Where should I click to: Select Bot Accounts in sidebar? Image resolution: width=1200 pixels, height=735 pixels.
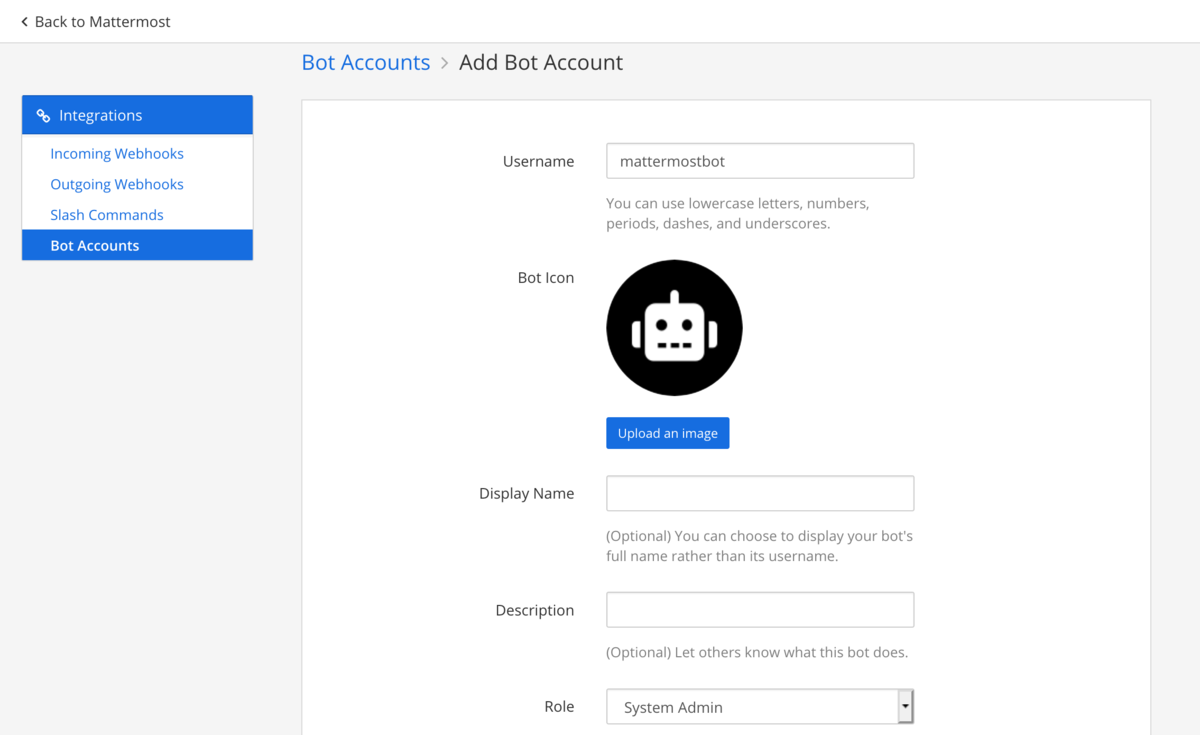click(x=137, y=245)
